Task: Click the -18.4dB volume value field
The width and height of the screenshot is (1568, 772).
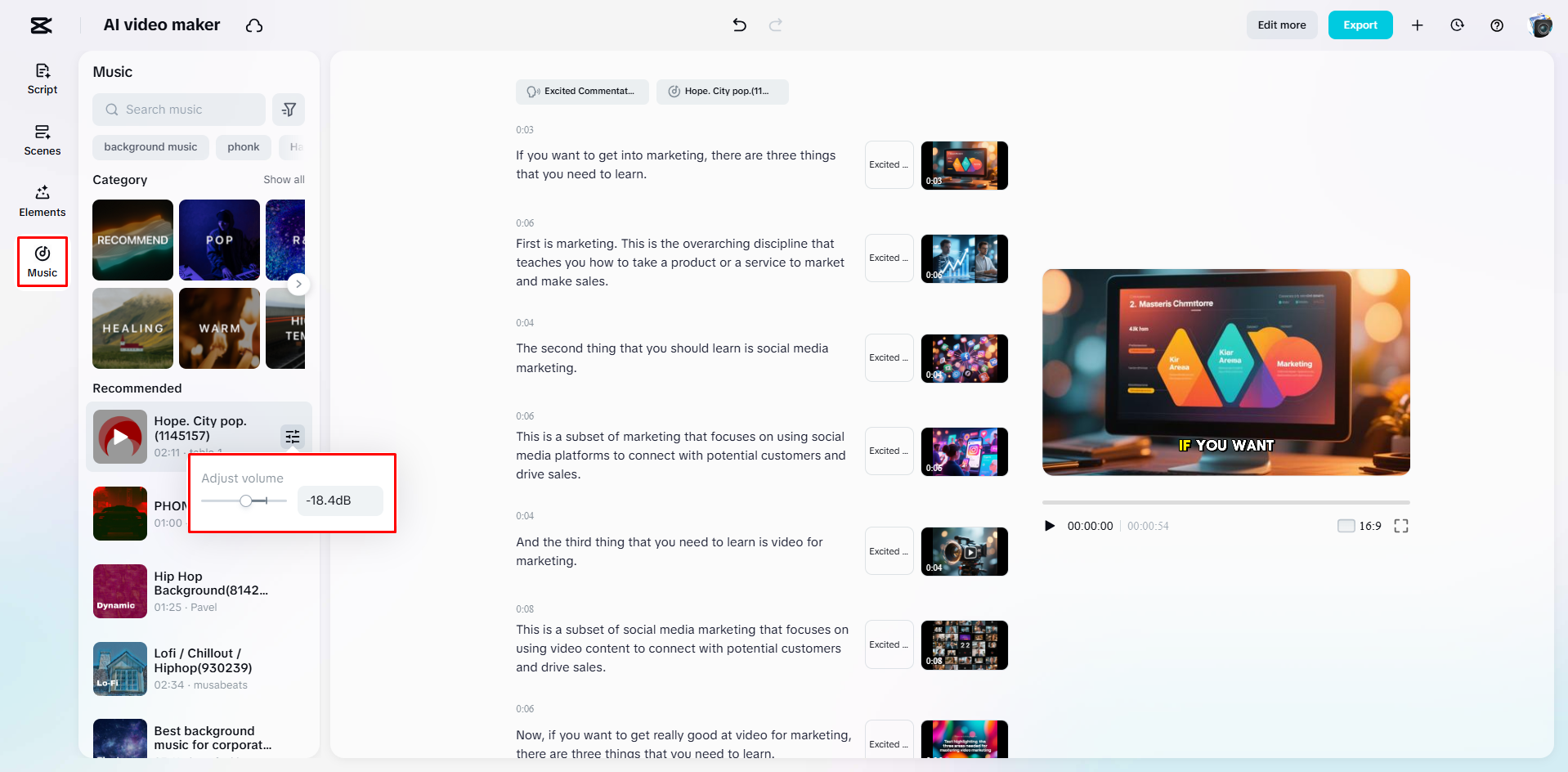Action: [340, 500]
